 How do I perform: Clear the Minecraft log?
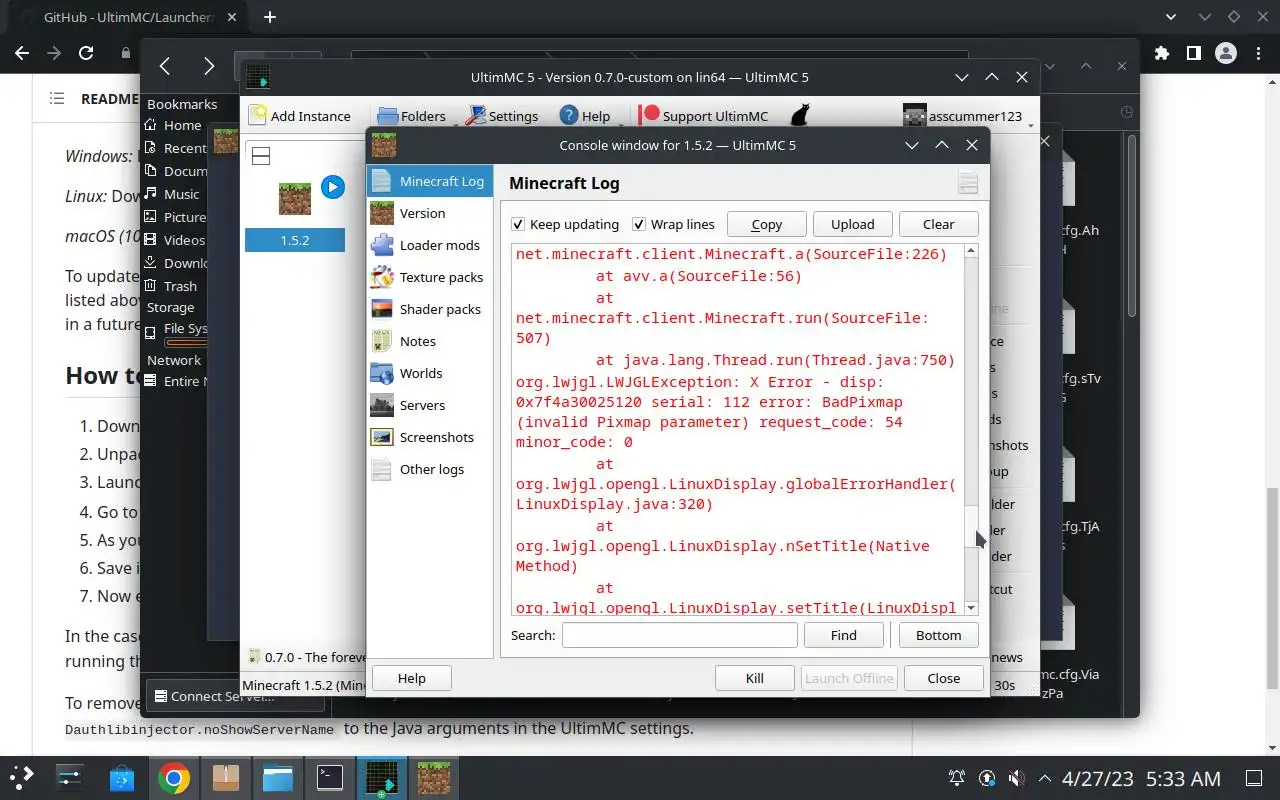tap(938, 224)
